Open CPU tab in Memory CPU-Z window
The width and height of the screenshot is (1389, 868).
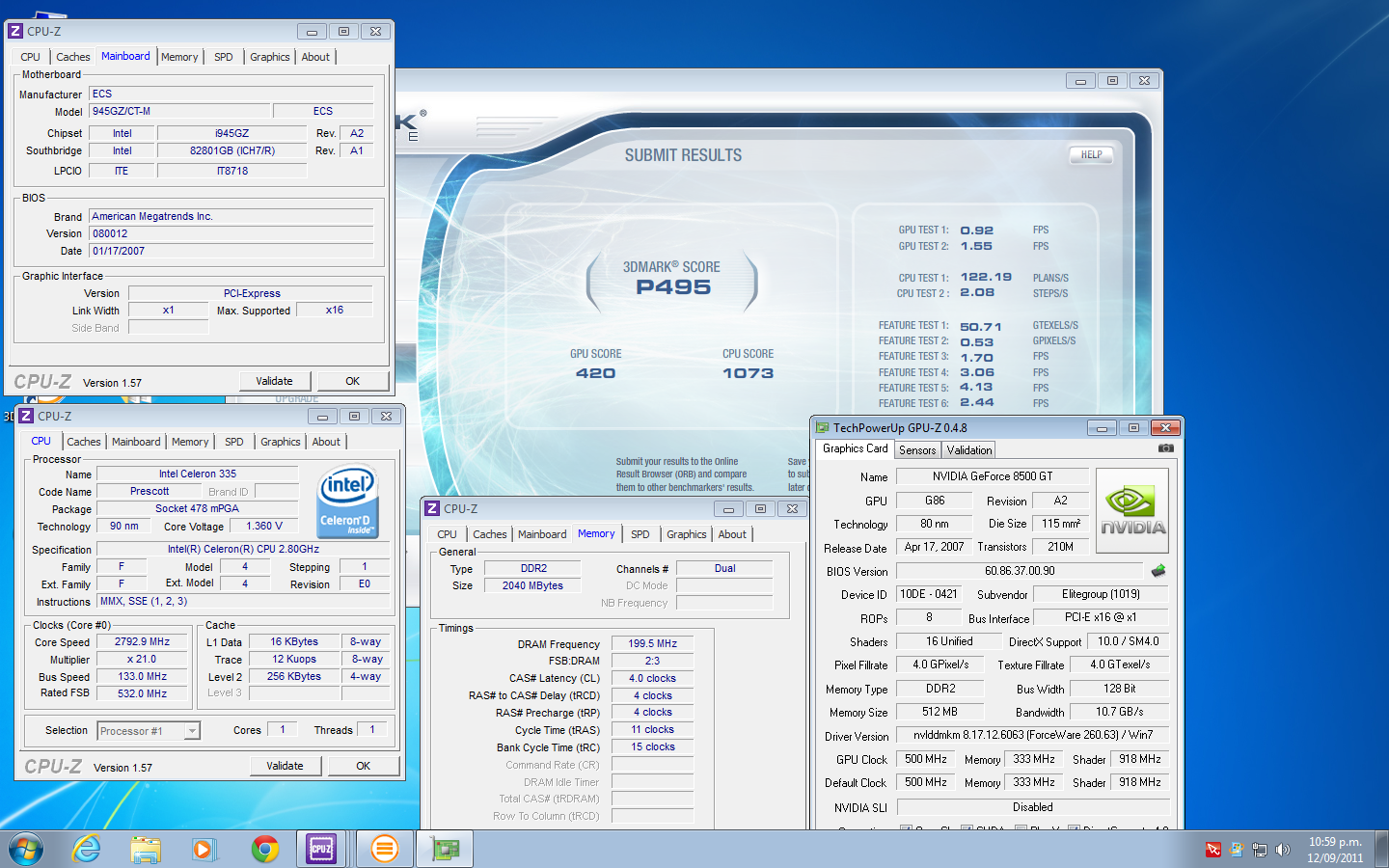click(448, 534)
